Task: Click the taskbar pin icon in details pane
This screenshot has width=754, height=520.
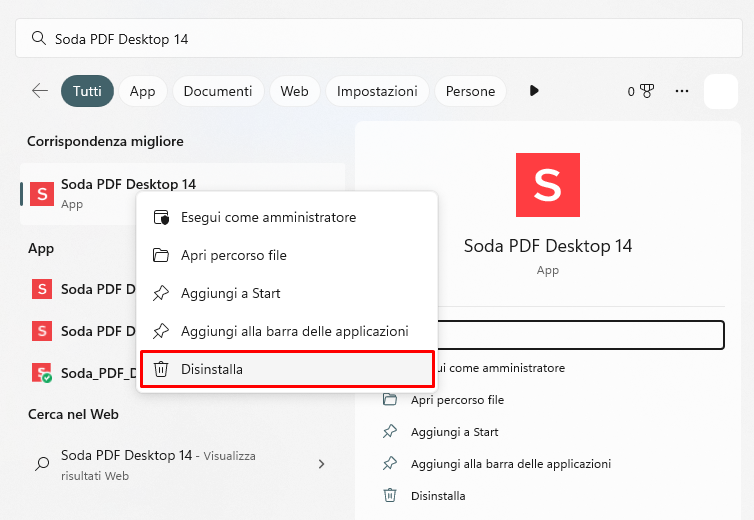Action: pyautogui.click(x=390, y=464)
